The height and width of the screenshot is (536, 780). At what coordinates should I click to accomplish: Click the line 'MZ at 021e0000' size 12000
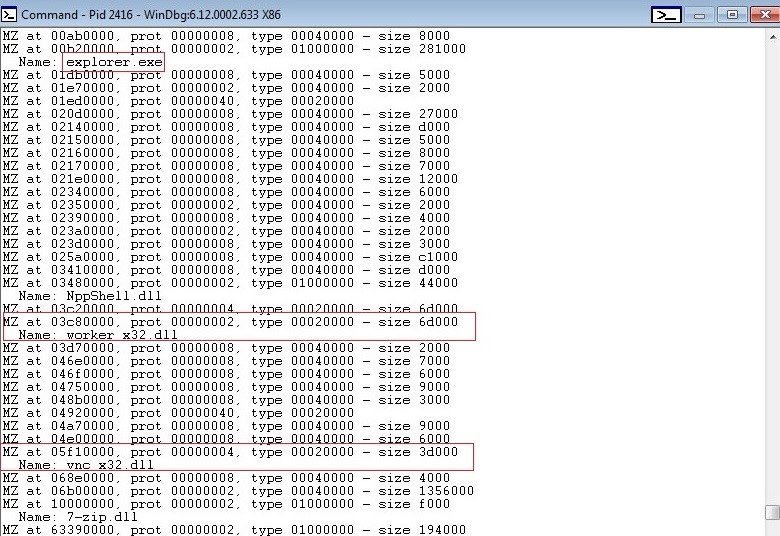230,179
